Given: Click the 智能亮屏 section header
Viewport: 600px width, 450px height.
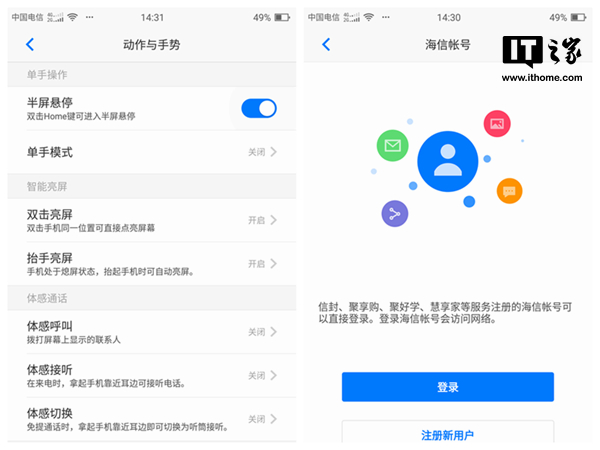Looking at the screenshot, I should pyautogui.click(x=47, y=187).
